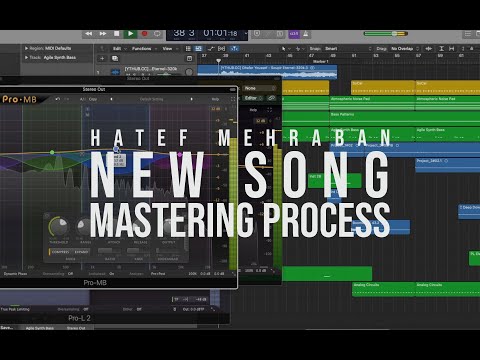This screenshot has width=480, height=360.
Task: Toggle cycle mode in the transport
Action: tap(157, 34)
